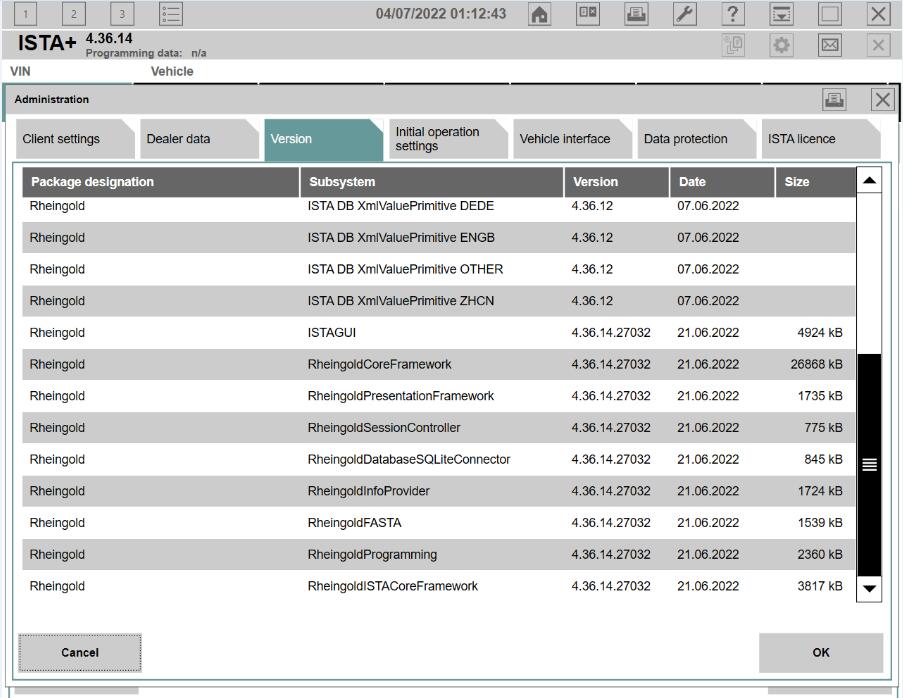Click the VIN header label
Screen dimensions: 903x698
click(x=20, y=71)
